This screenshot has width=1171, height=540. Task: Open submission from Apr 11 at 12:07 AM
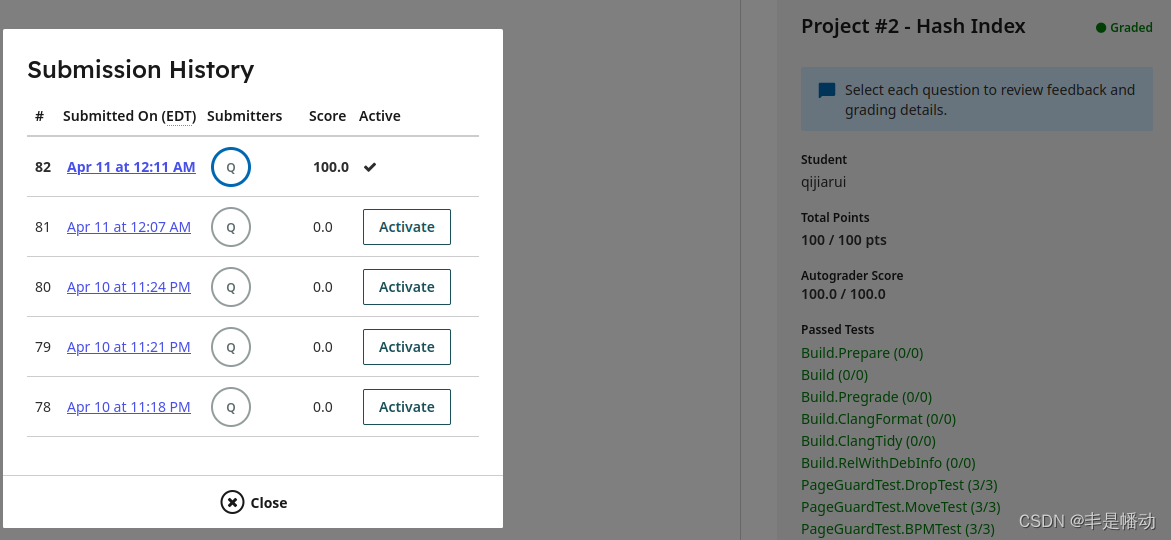click(x=129, y=227)
